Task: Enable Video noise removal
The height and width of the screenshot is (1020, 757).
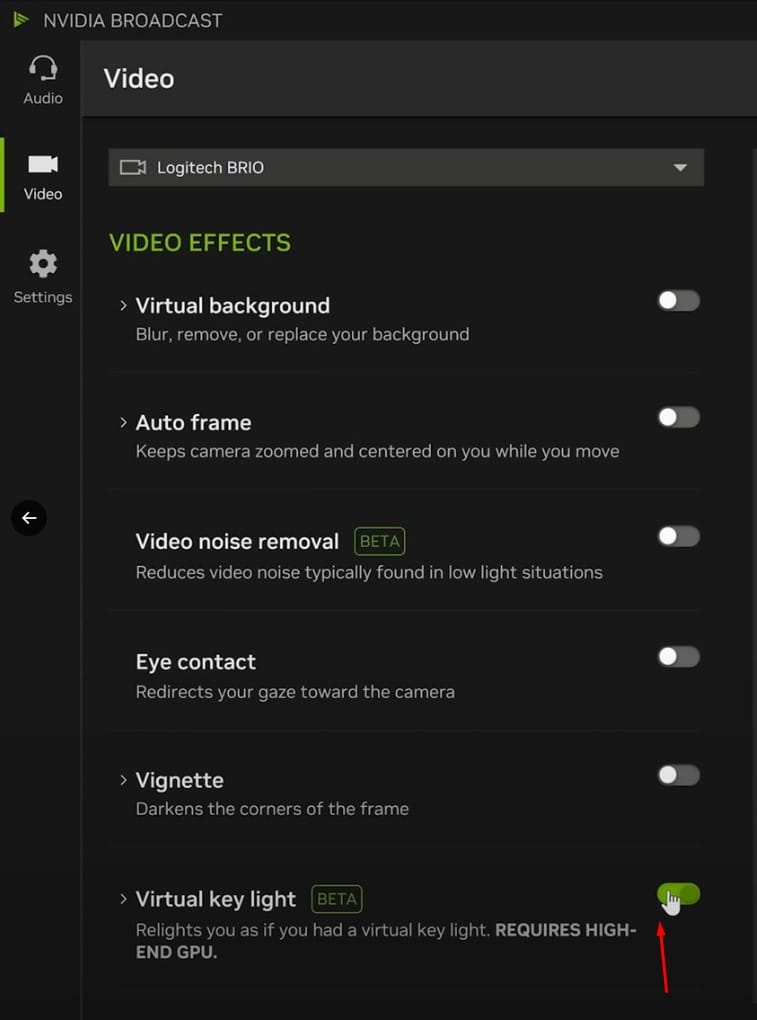Action: [x=678, y=537]
